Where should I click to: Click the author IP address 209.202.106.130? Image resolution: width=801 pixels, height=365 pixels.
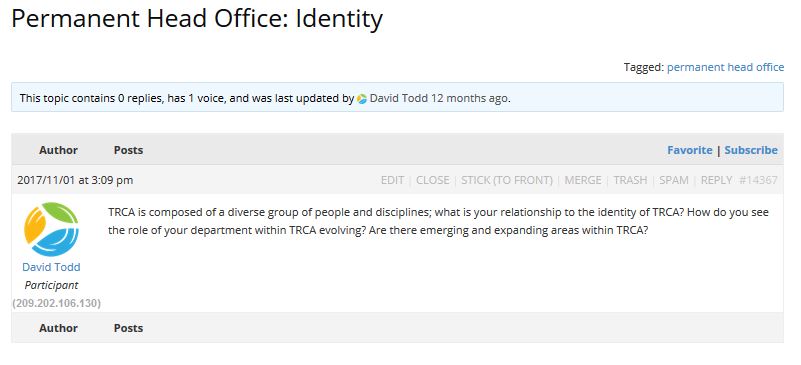[56, 303]
